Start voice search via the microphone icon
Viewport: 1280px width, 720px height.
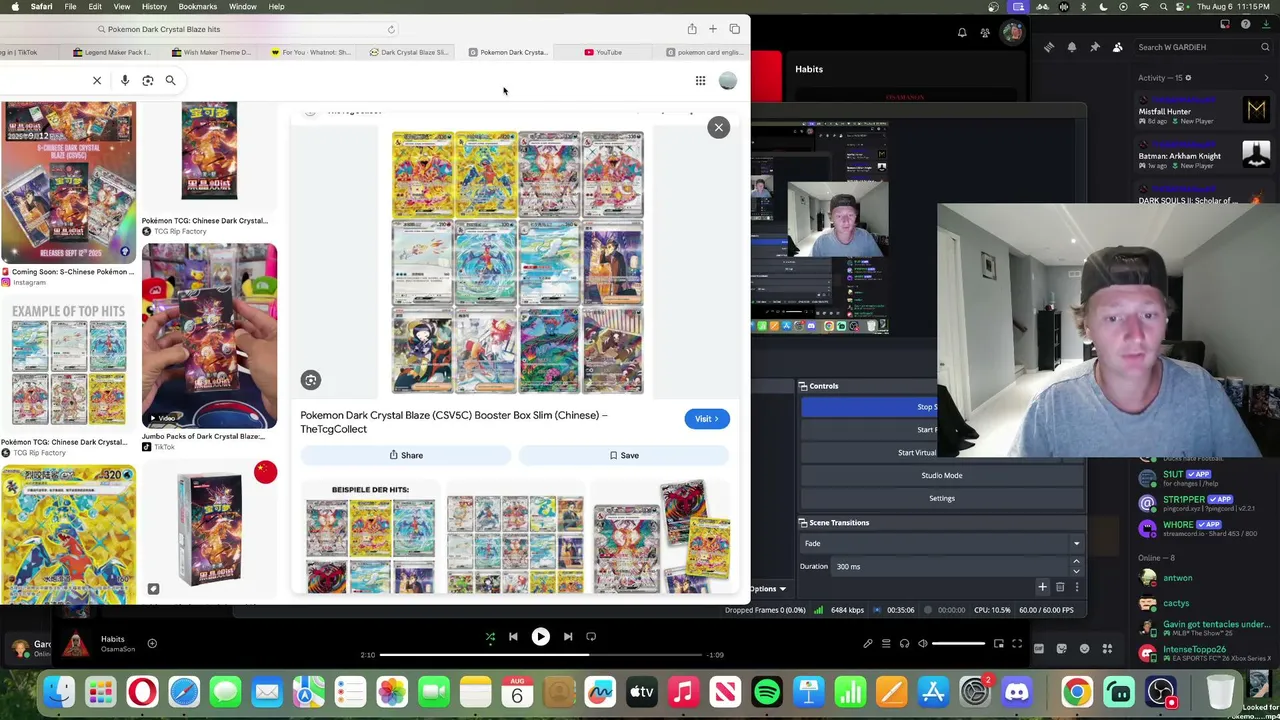125,80
